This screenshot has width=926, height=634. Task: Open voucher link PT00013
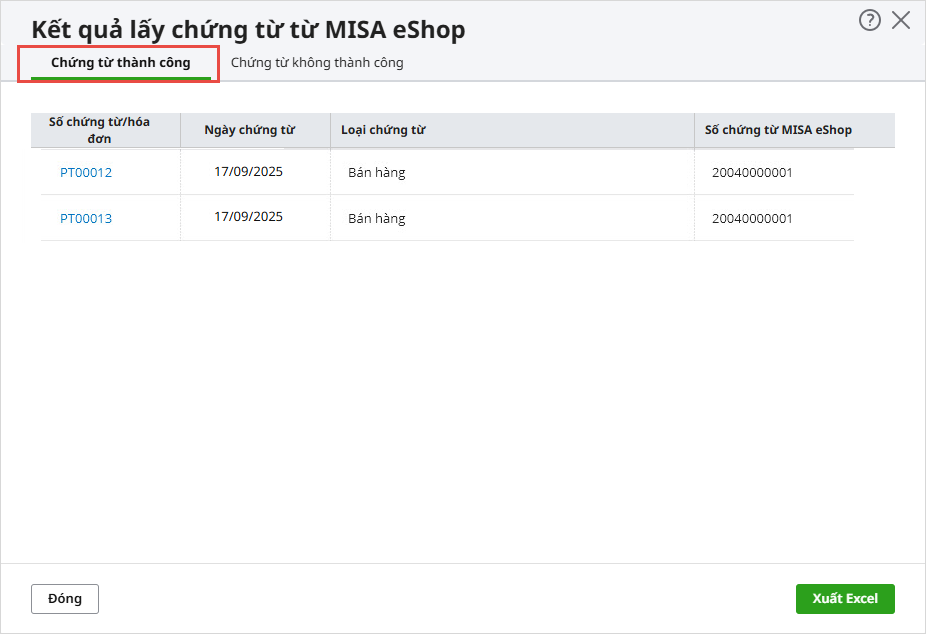pos(86,219)
